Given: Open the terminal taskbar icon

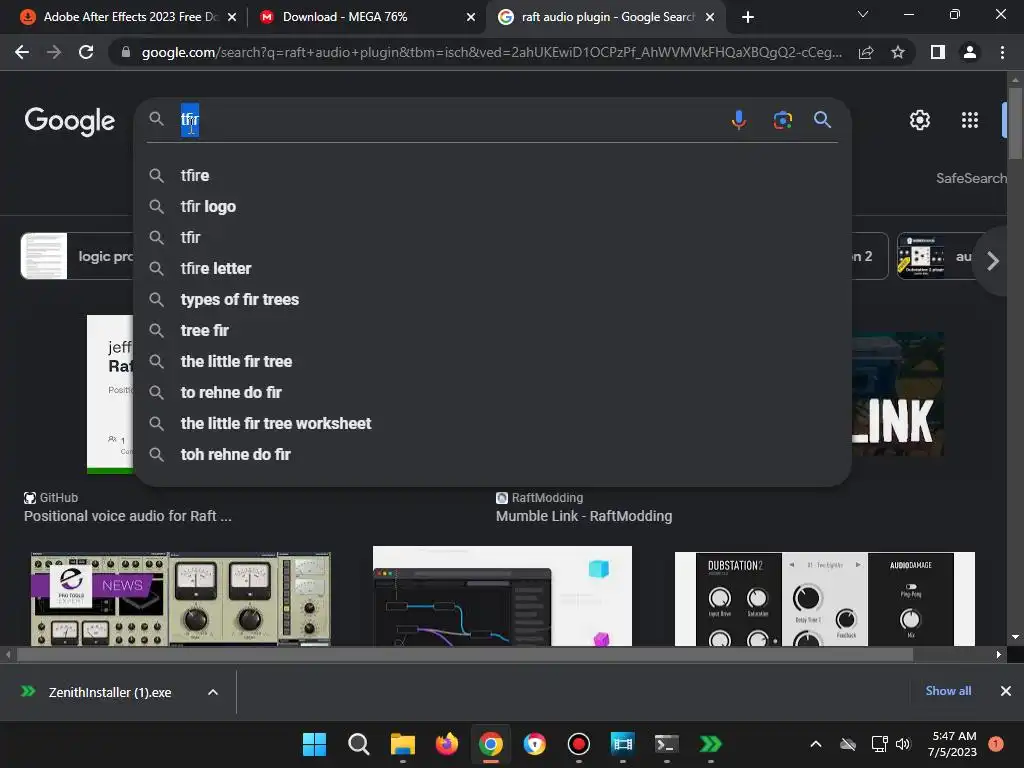Looking at the screenshot, I should coord(666,744).
